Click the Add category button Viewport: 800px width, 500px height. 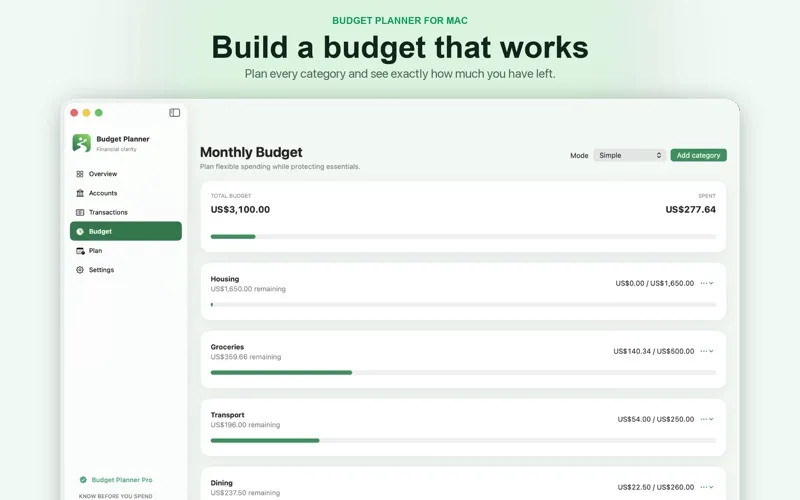(x=698, y=155)
